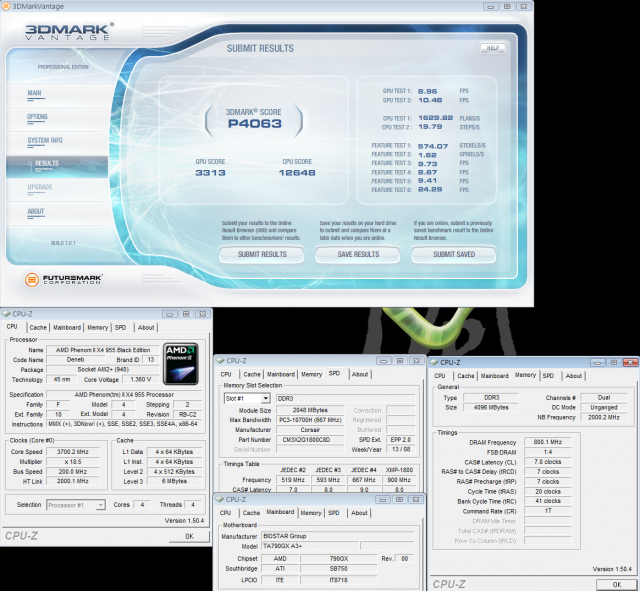Select Memory tab in CPU-Z SPD window
Viewport: 640px width, 591px height.
[x=311, y=374]
